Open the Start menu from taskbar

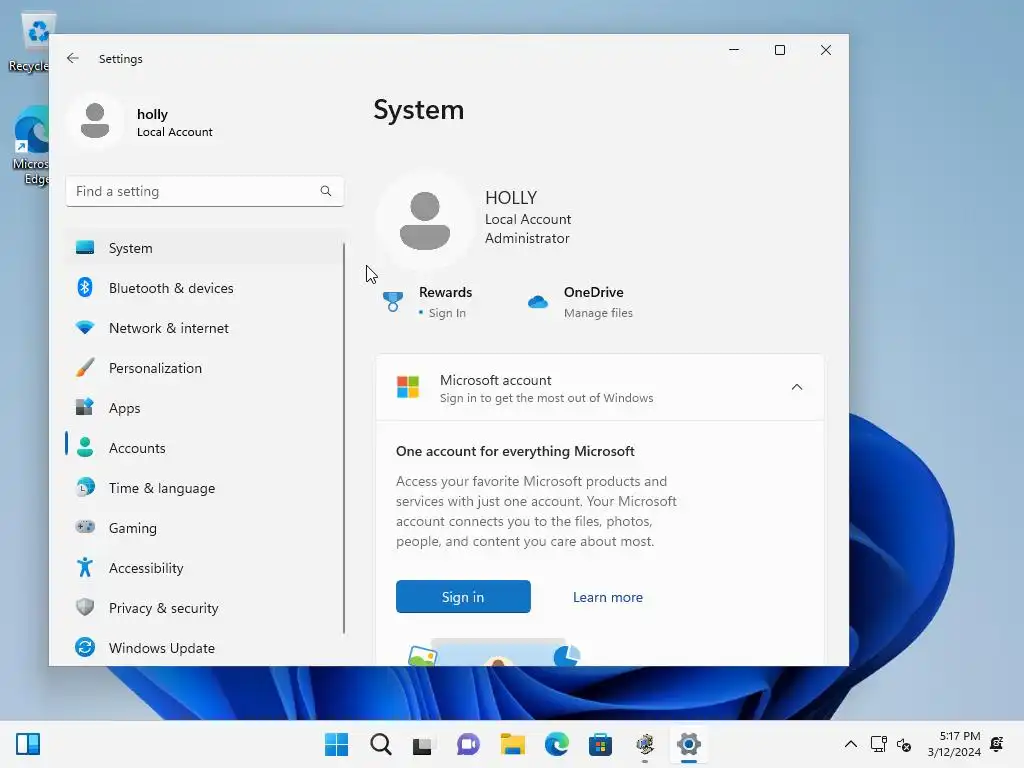tap(336, 744)
